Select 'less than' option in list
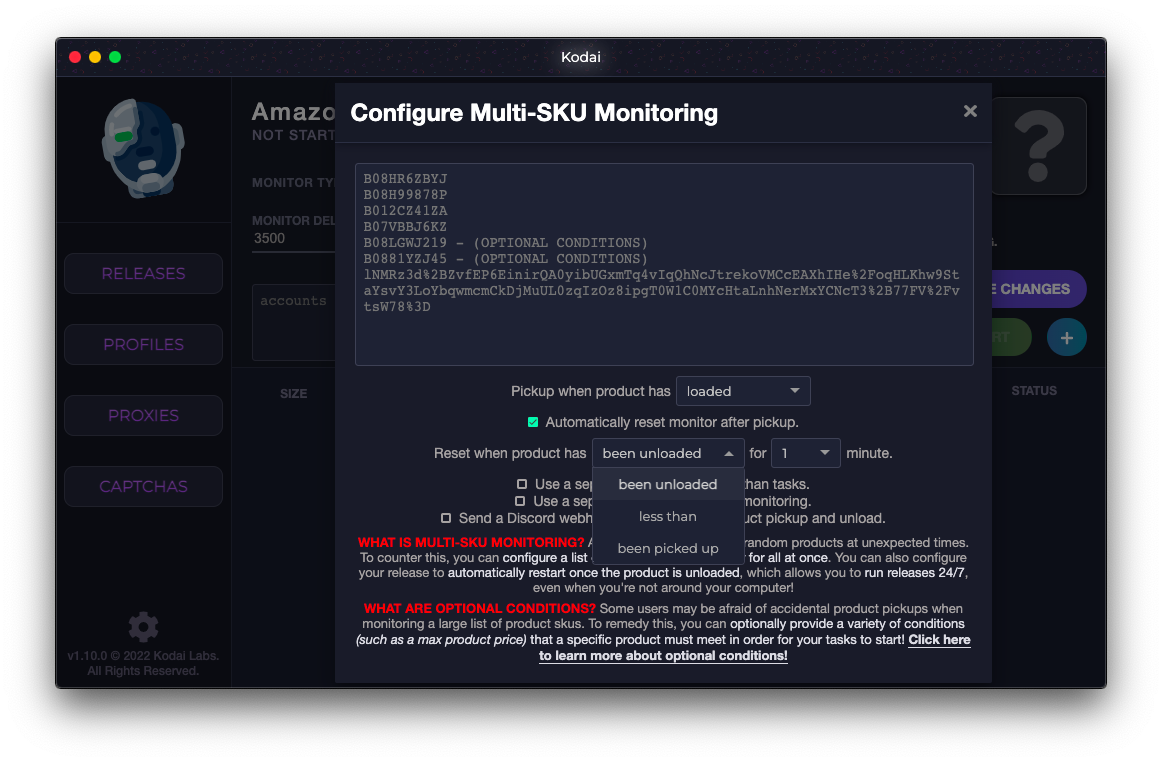1162x762 pixels. (668, 517)
